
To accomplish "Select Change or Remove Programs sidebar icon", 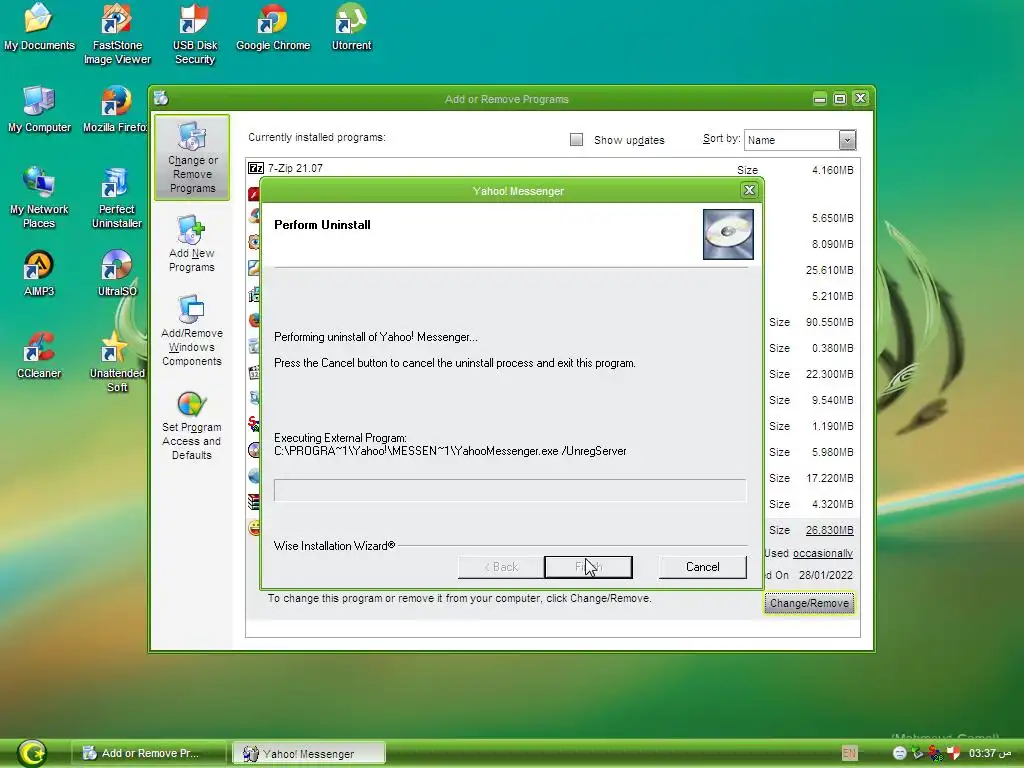I will point(192,157).
